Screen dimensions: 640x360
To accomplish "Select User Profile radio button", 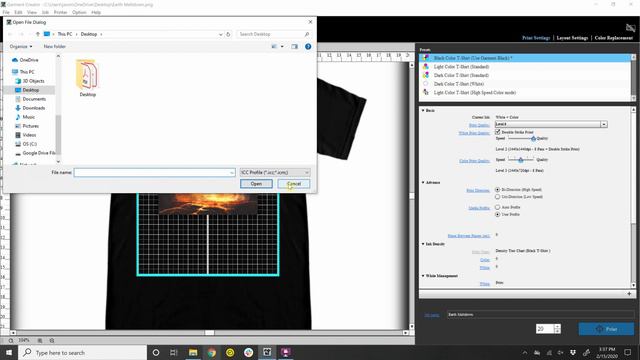I will [x=497, y=214].
